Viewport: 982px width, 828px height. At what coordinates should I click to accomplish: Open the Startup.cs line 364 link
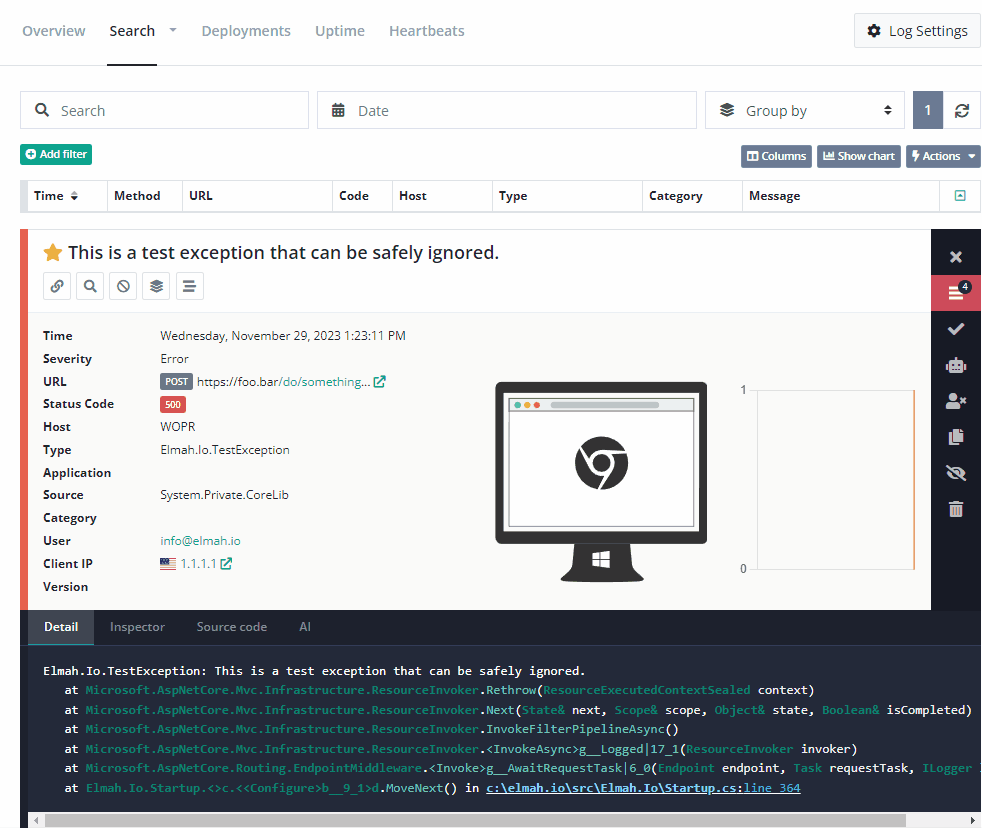coord(643,788)
